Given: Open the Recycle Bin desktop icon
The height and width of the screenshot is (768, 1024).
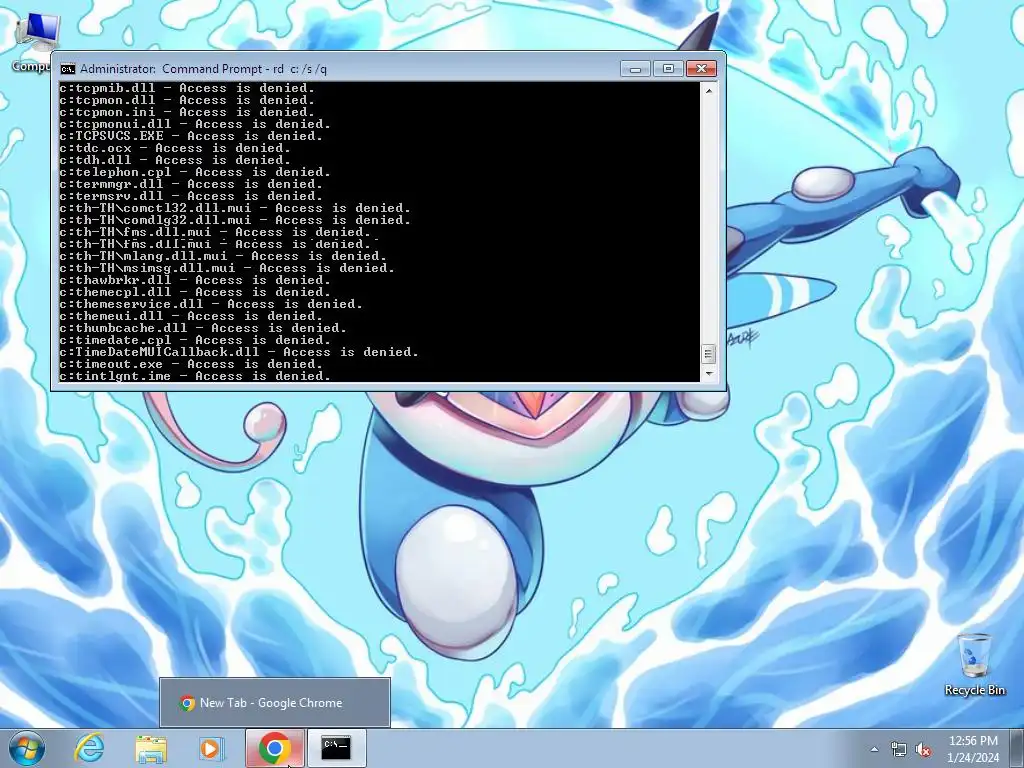Looking at the screenshot, I should tap(974, 664).
